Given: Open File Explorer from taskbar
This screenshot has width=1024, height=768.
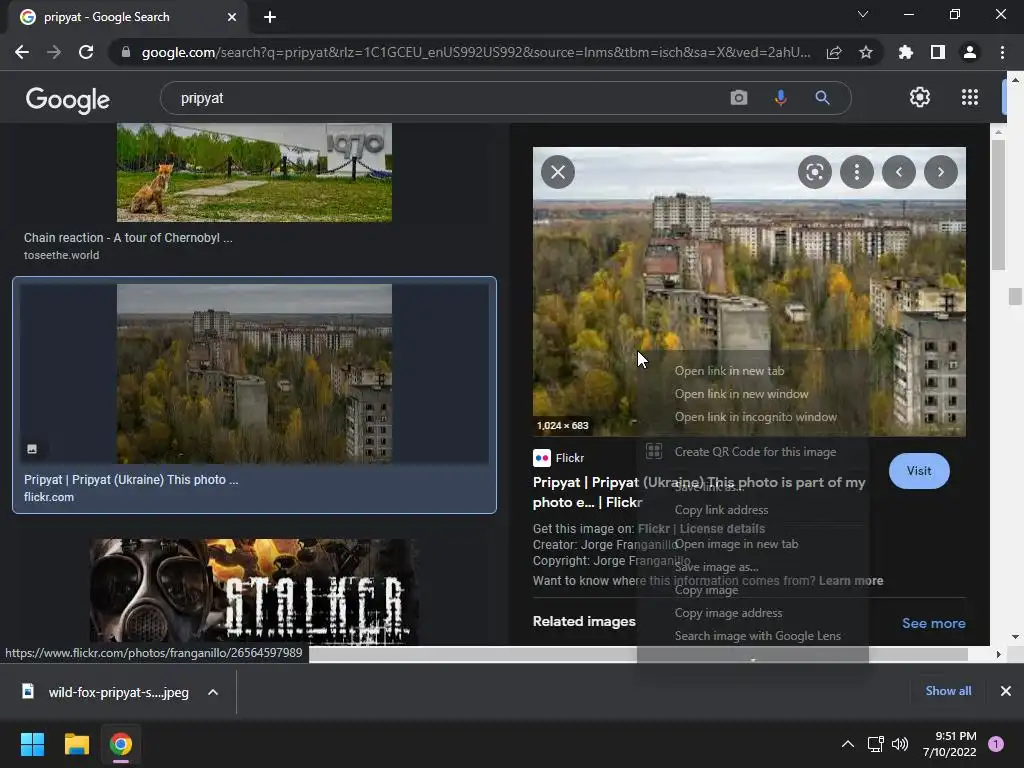Looking at the screenshot, I should pos(76,744).
